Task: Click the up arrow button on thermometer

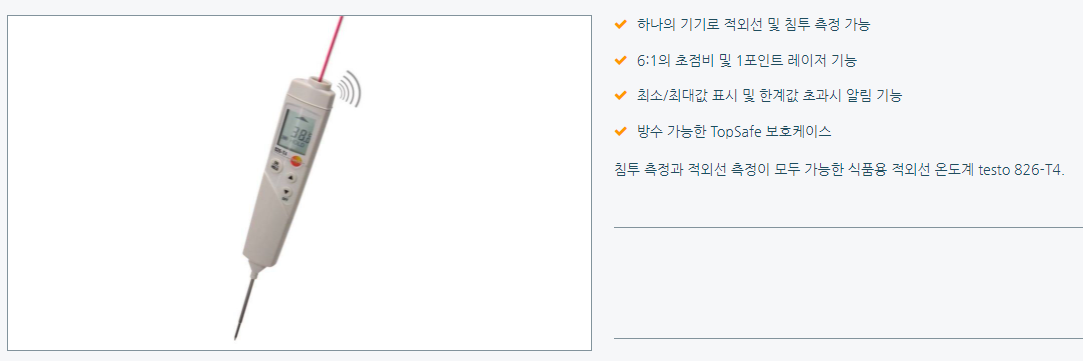Action: 290,178
